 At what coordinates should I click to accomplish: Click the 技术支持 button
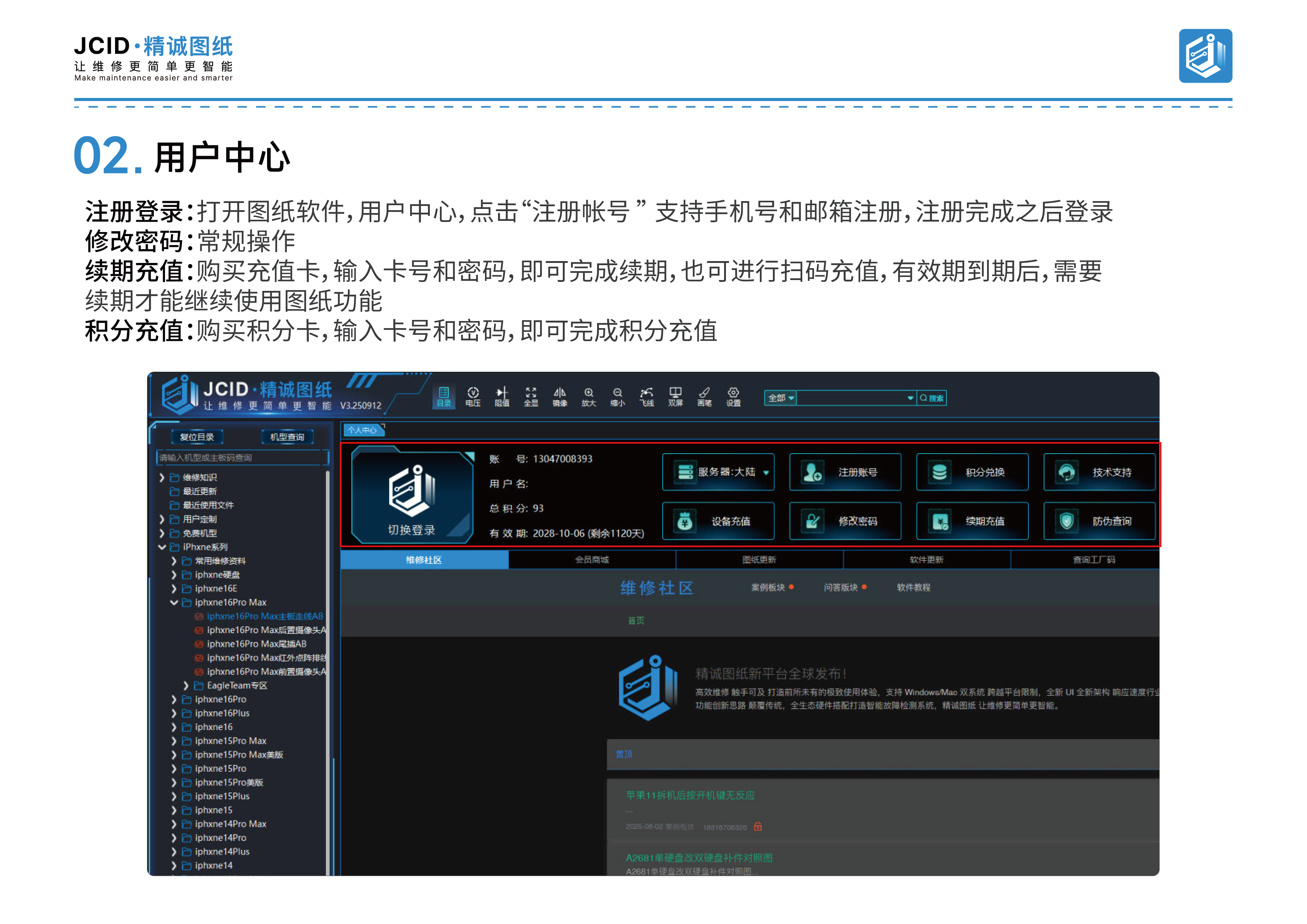1099,472
